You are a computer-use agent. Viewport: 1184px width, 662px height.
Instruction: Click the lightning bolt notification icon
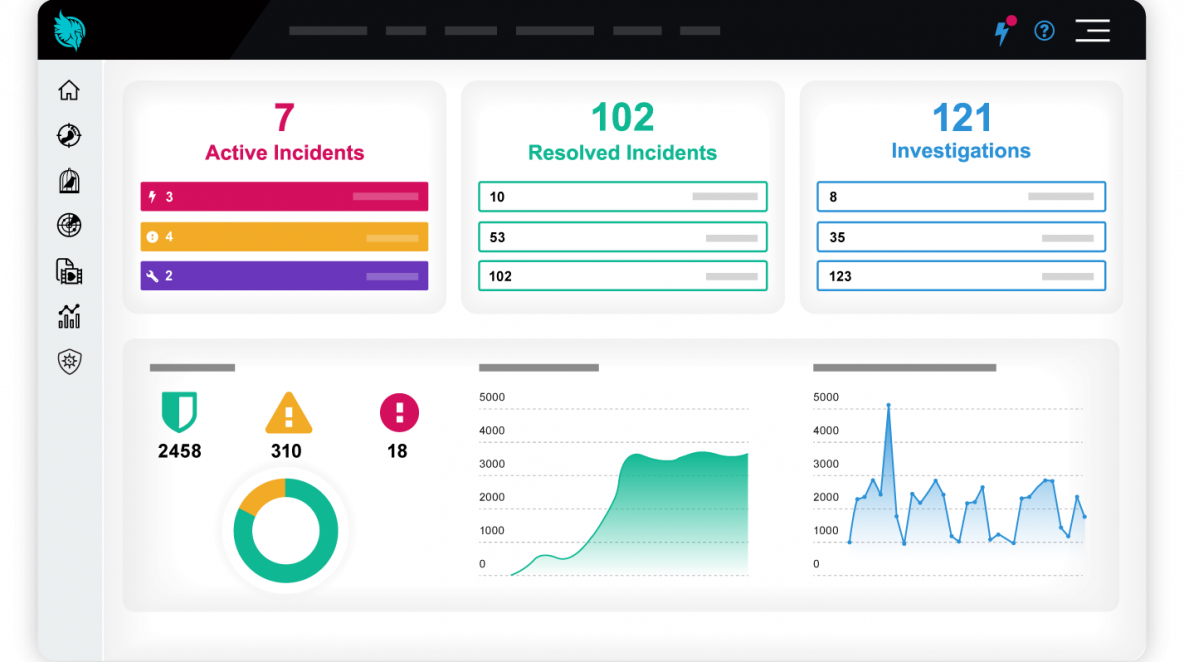pos(1002,32)
